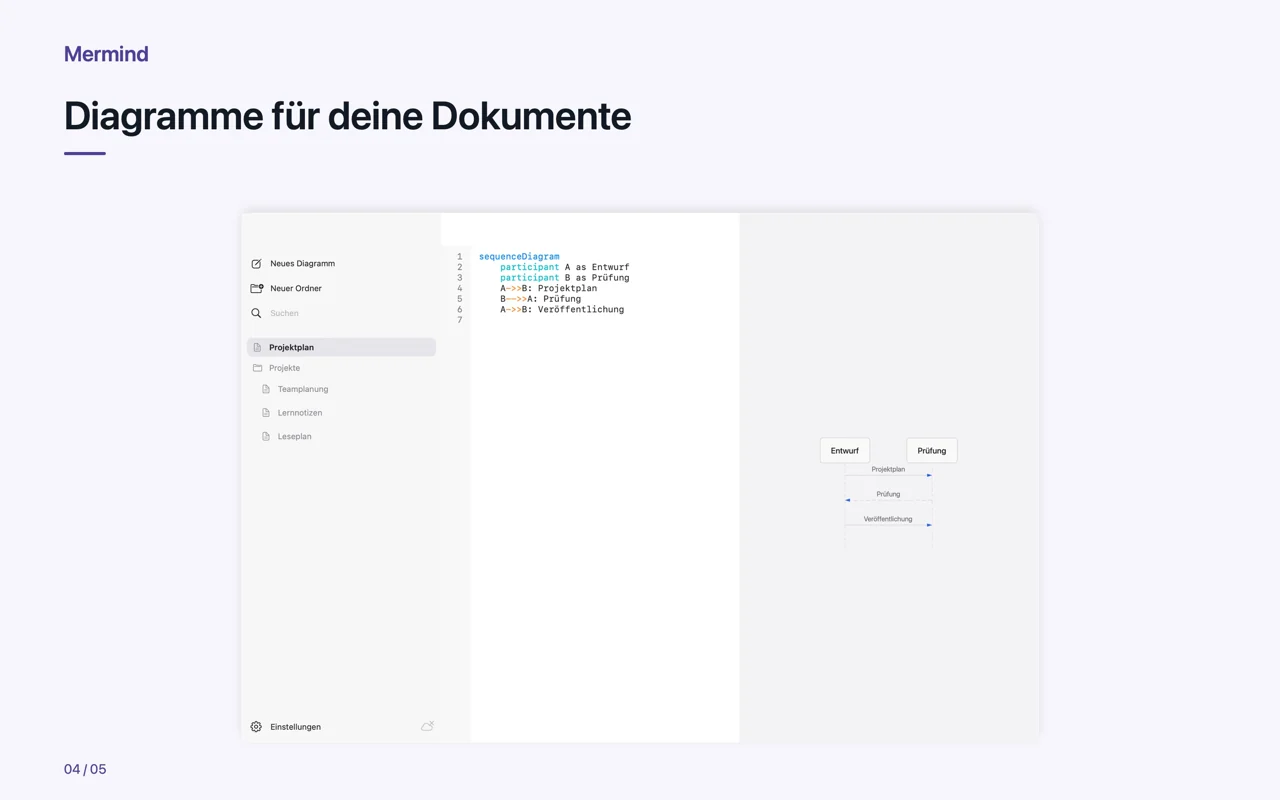1280x800 pixels.
Task: Click the magnifier search icon
Action: coord(256,313)
